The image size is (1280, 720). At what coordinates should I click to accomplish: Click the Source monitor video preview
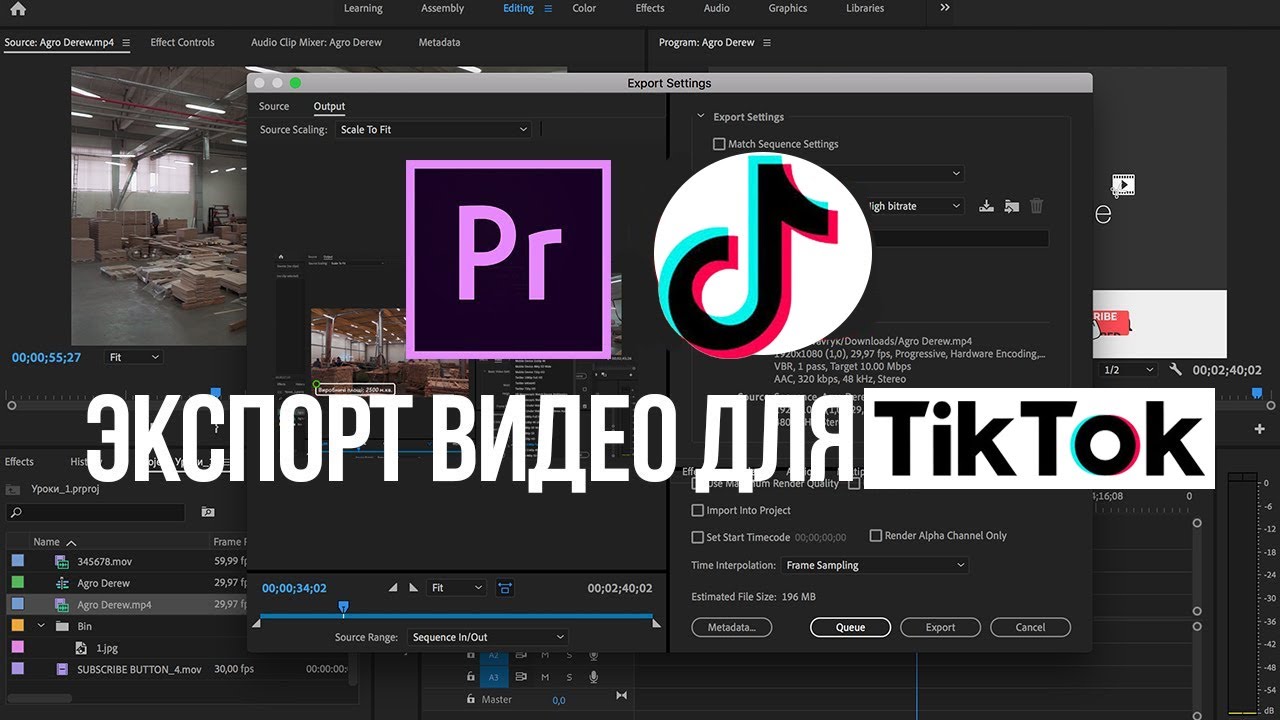[160, 207]
